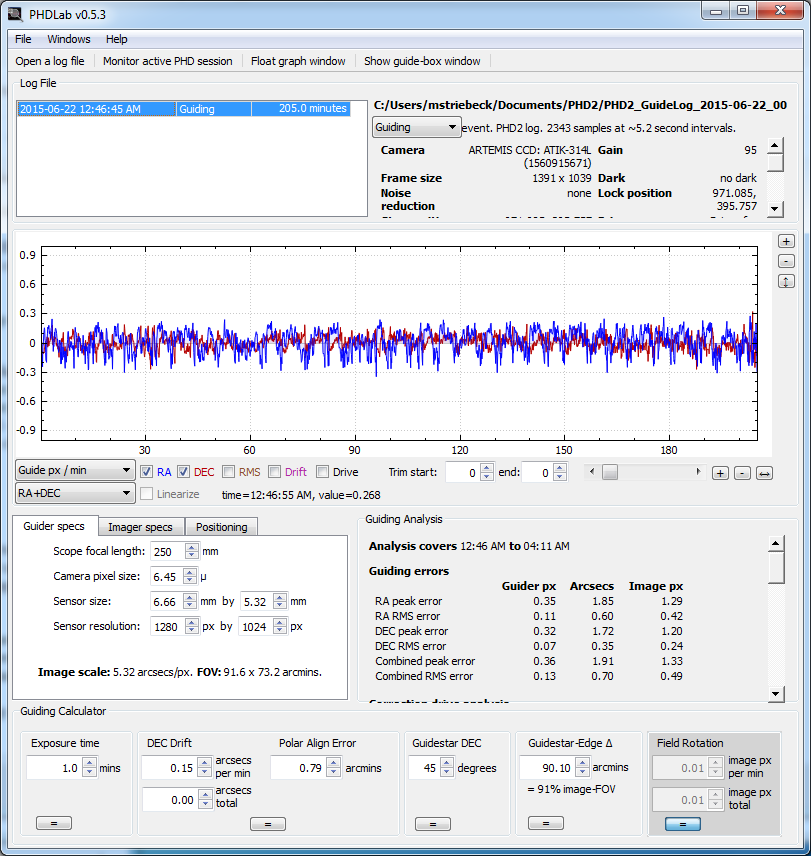Open the Guide px / min units dropdown
This screenshot has width=811, height=856.
click(75, 470)
